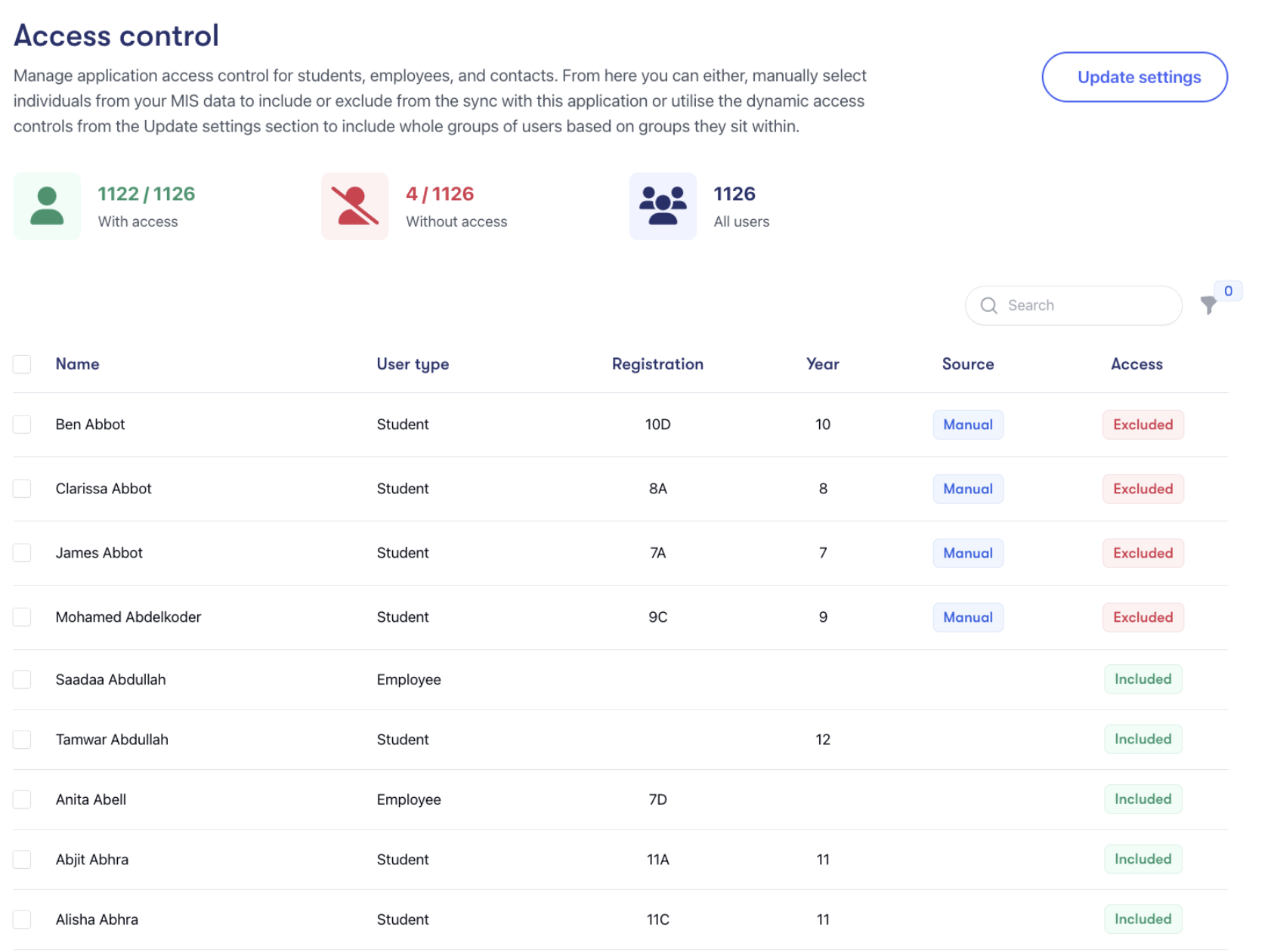Screen dimensions: 1274x952
Task: Click the 4 / 1126 Without access count
Action: [x=440, y=194]
